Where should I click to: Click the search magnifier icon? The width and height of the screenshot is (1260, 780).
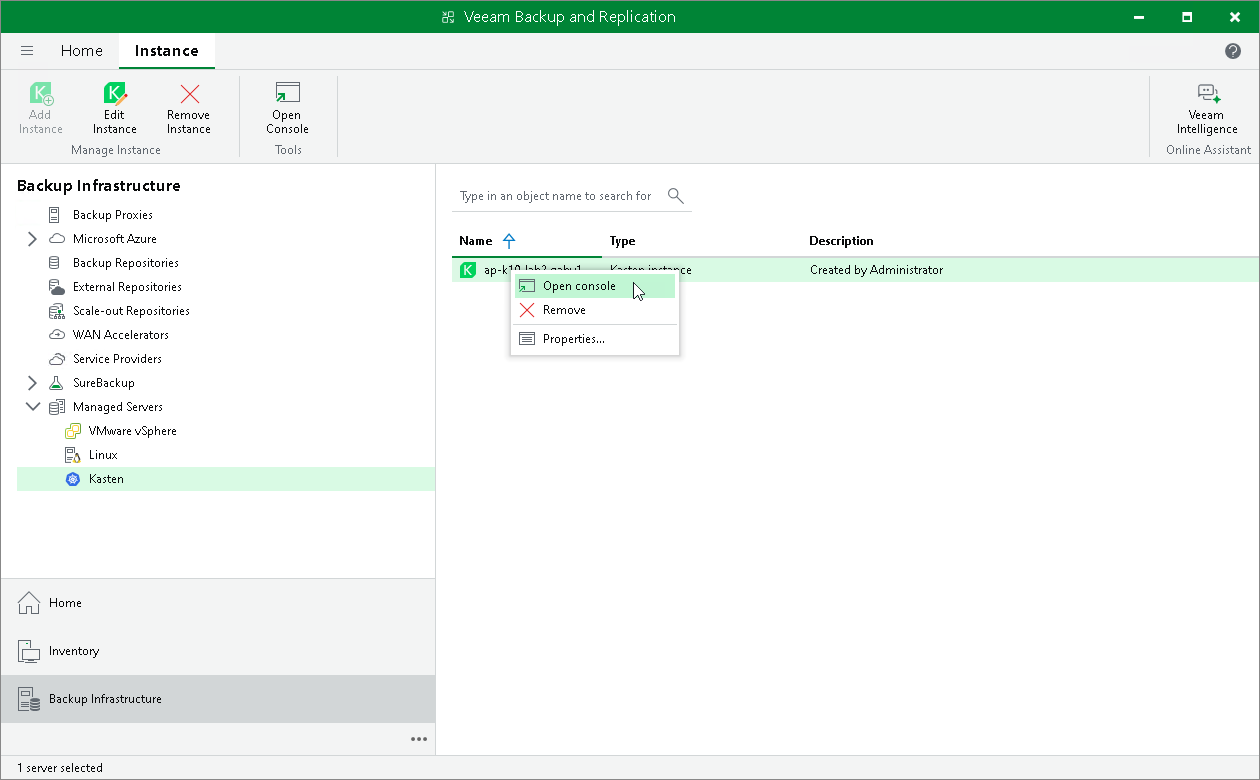[676, 195]
